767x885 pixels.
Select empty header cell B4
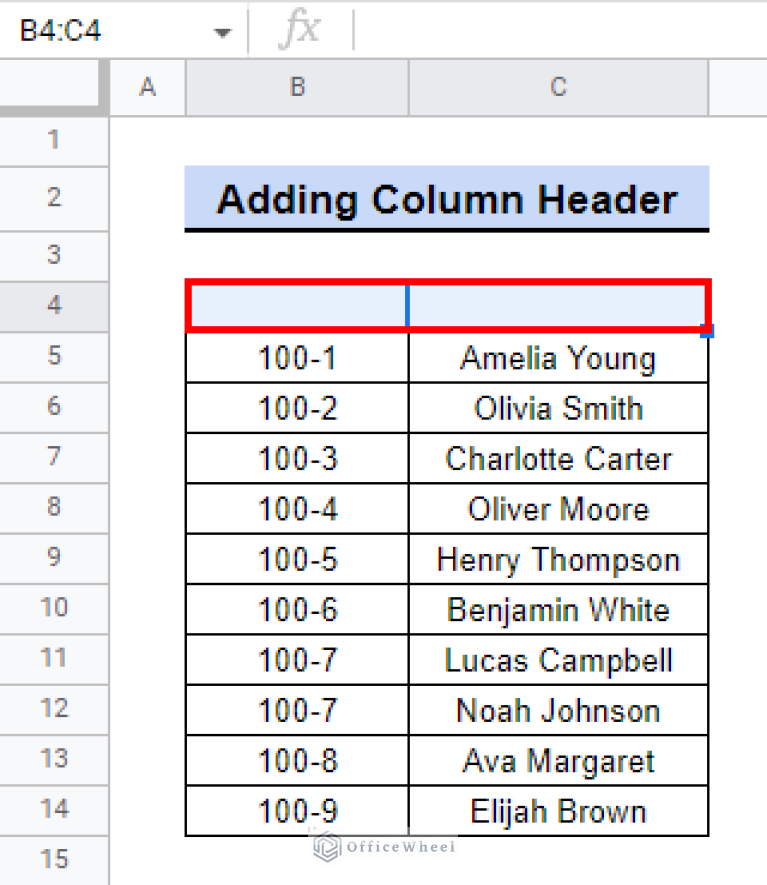297,305
